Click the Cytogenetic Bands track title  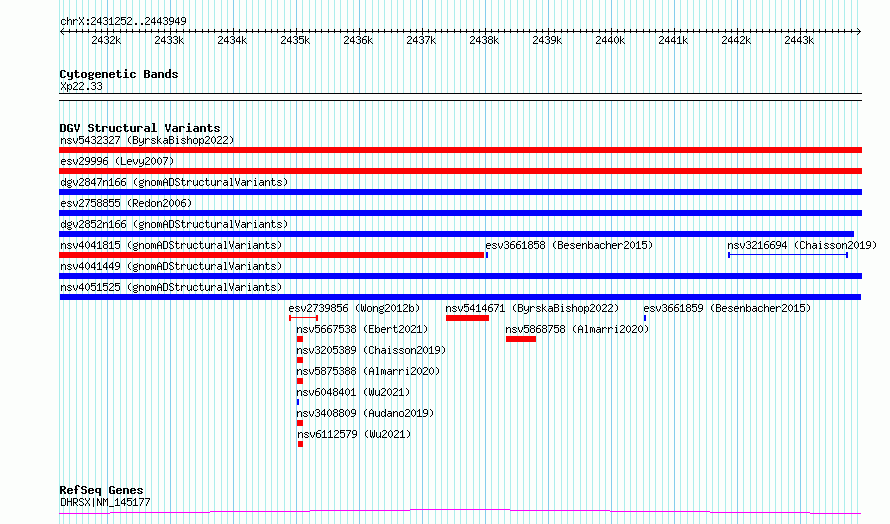tap(119, 74)
